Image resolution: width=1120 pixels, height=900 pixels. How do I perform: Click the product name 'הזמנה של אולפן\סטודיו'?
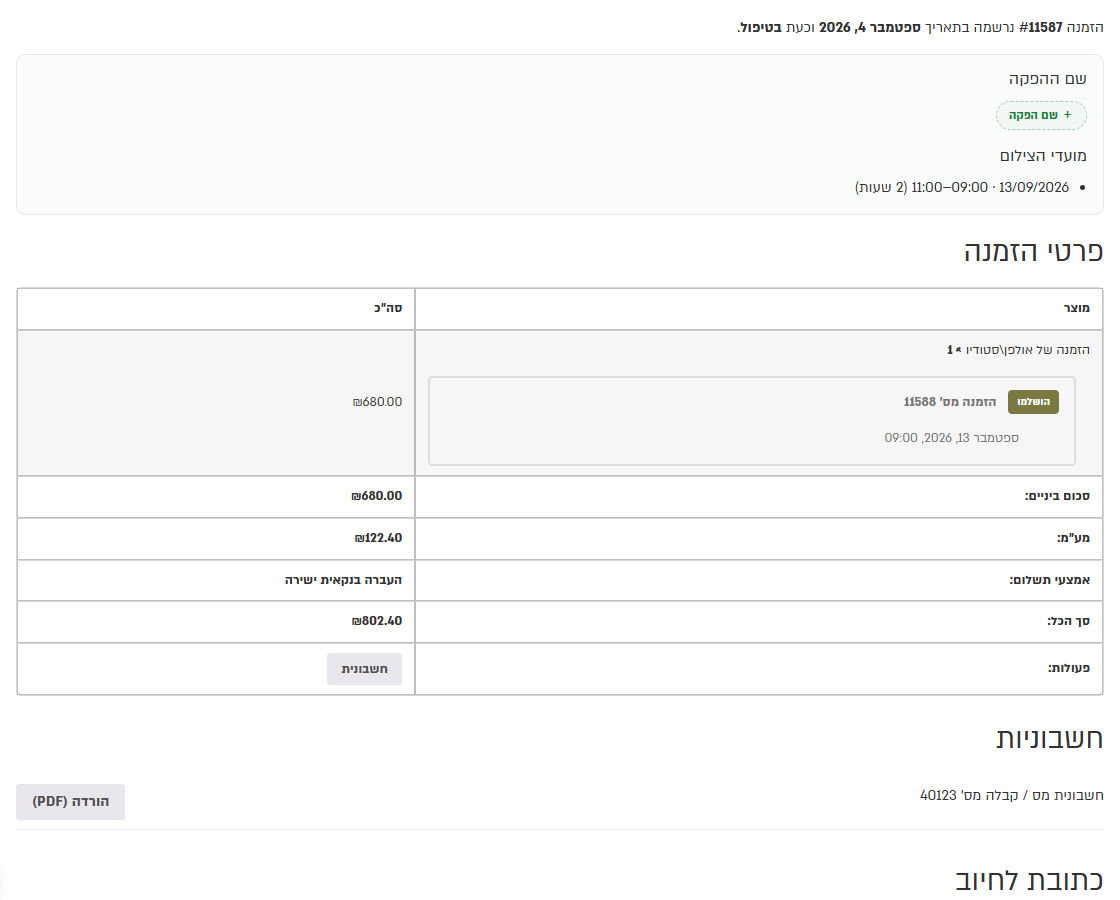tap(1027, 350)
